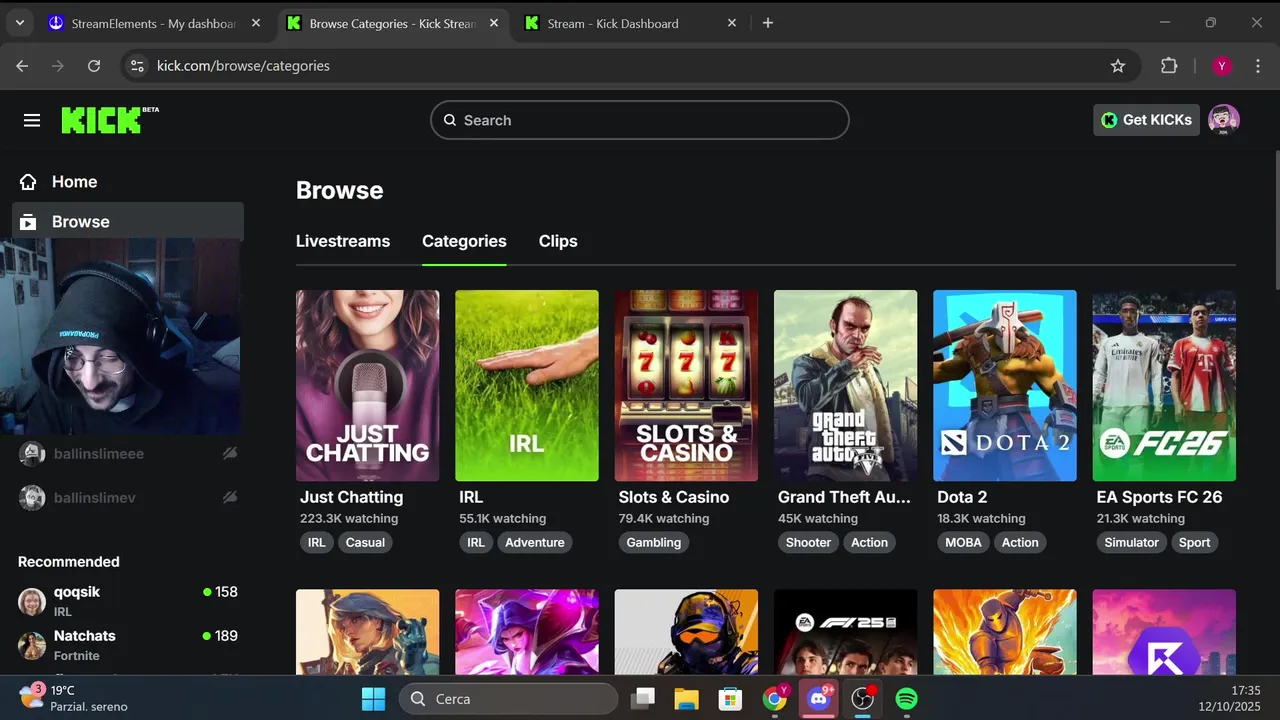Screen dimensions: 1280x720
Task: Open the EA Sports FC 26 thumbnail
Action: [x=1164, y=385]
